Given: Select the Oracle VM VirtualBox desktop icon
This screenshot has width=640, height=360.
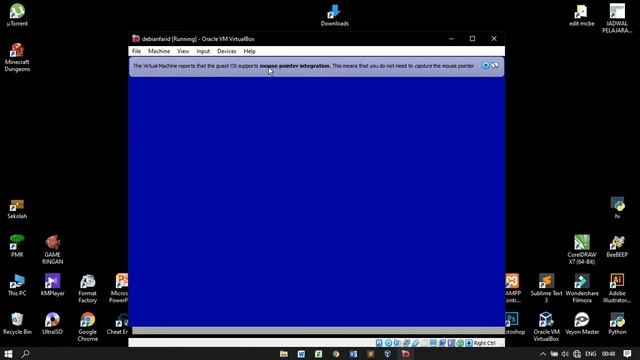Looking at the screenshot, I should coord(547,327).
